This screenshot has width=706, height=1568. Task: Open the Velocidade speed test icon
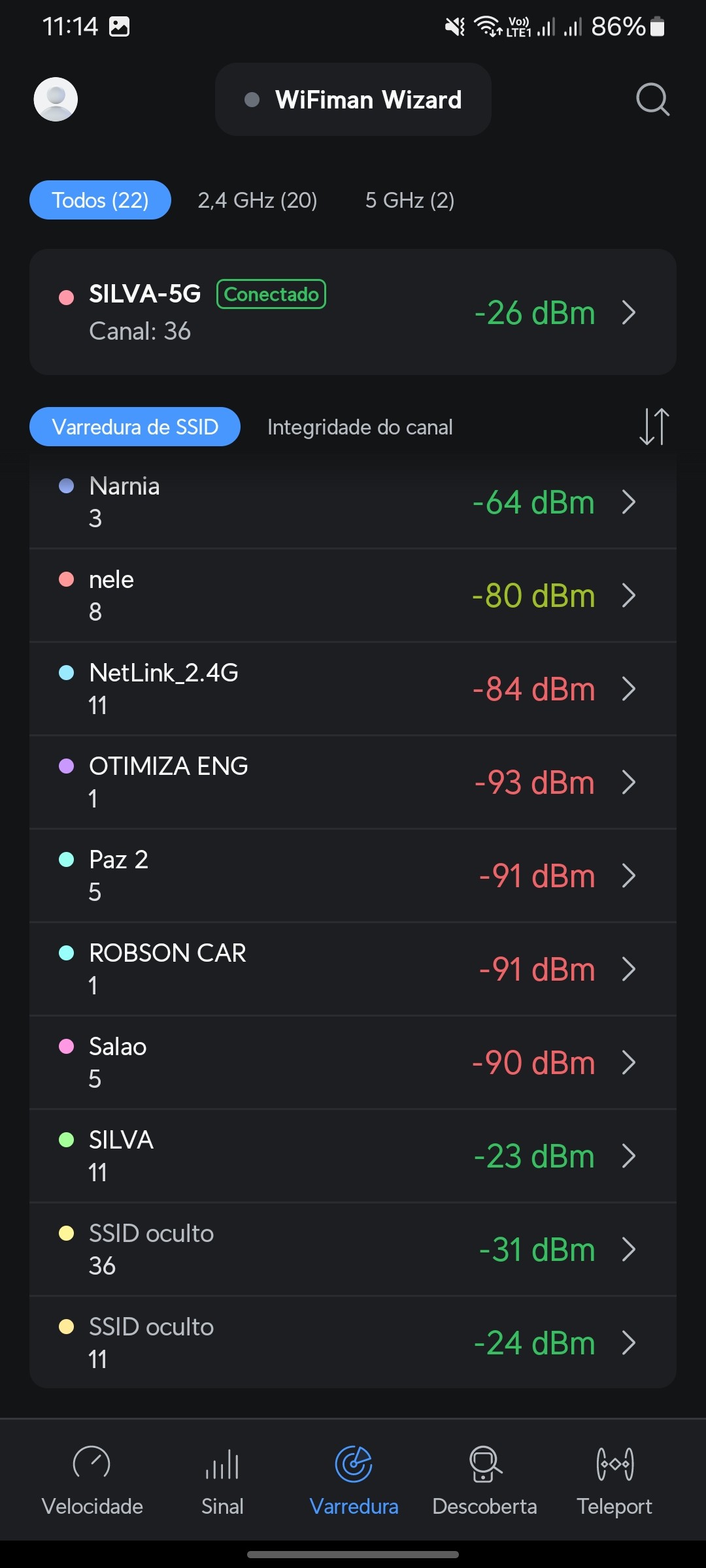point(92,1463)
